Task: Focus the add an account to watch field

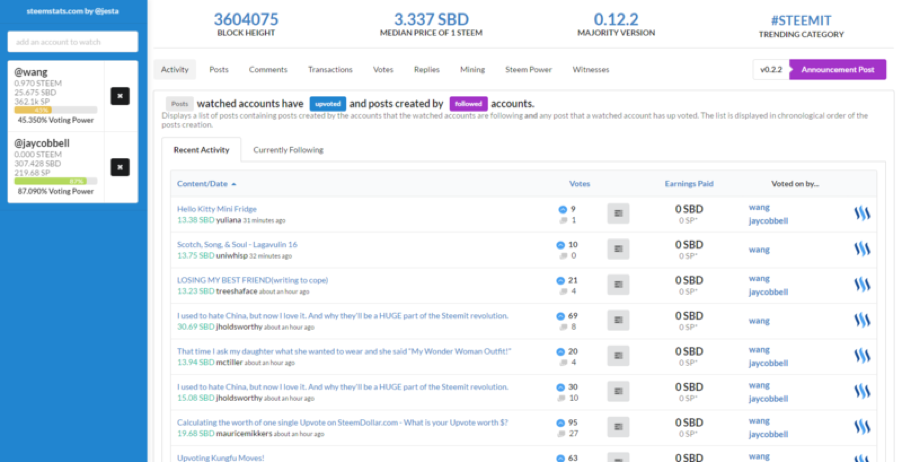Action: [x=72, y=42]
